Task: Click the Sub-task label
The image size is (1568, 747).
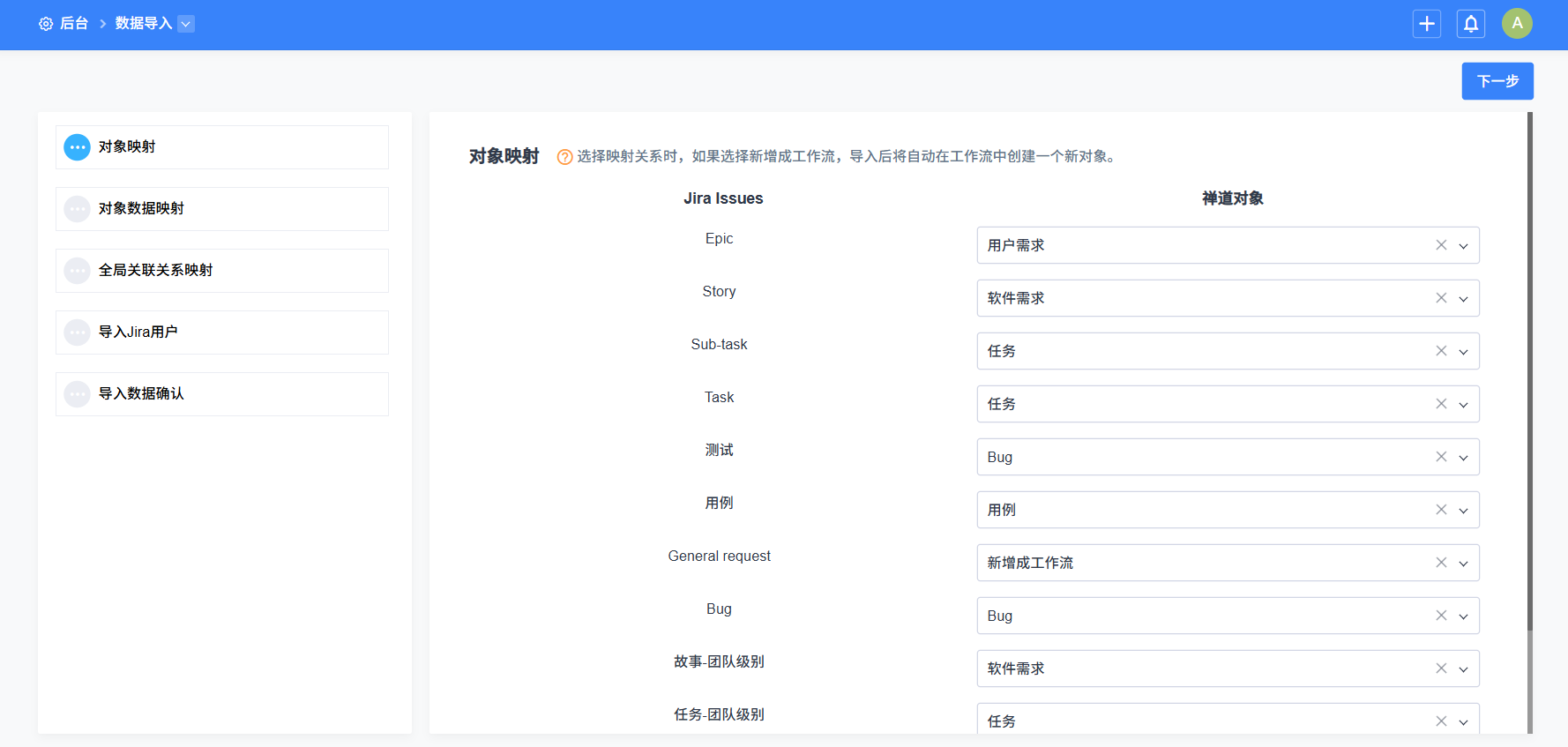Action: [x=719, y=344]
